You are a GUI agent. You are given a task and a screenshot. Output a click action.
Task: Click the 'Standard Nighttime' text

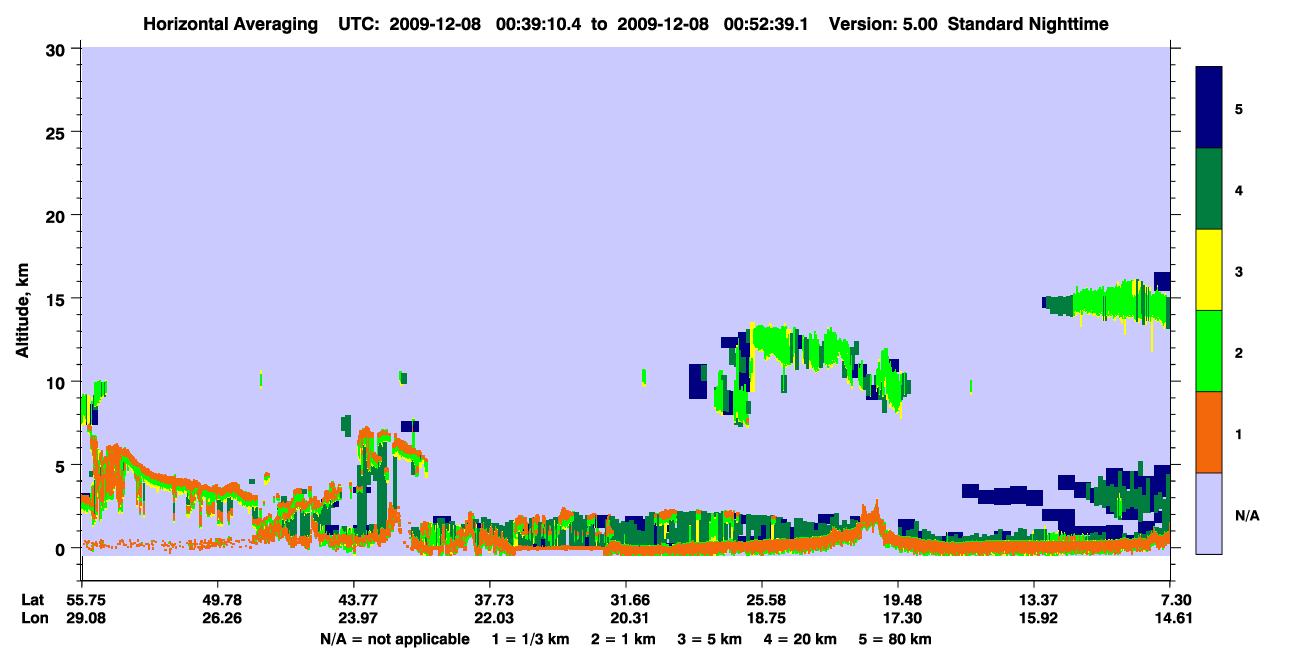click(1027, 23)
